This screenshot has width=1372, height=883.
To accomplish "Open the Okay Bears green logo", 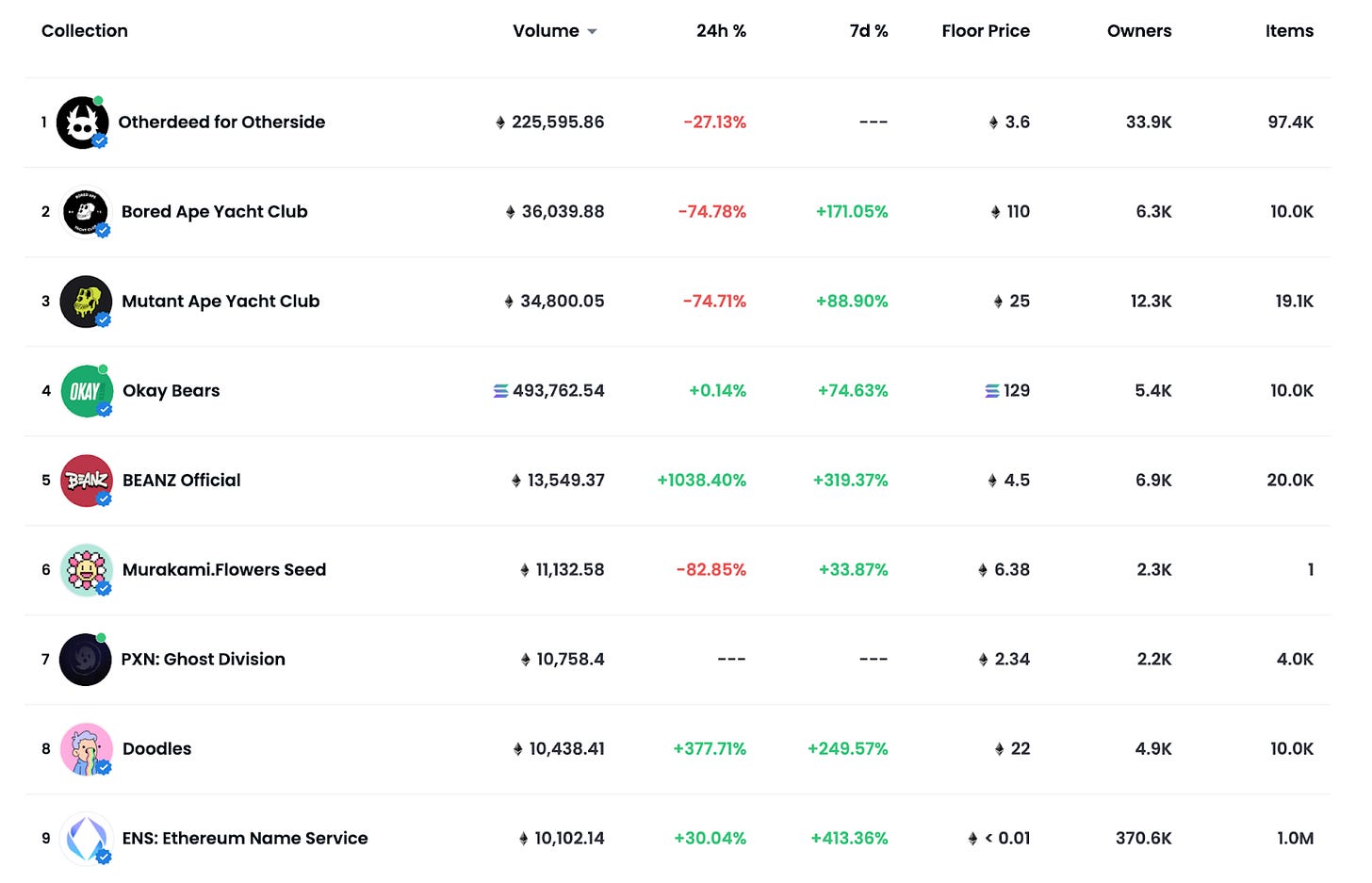I will [87, 391].
